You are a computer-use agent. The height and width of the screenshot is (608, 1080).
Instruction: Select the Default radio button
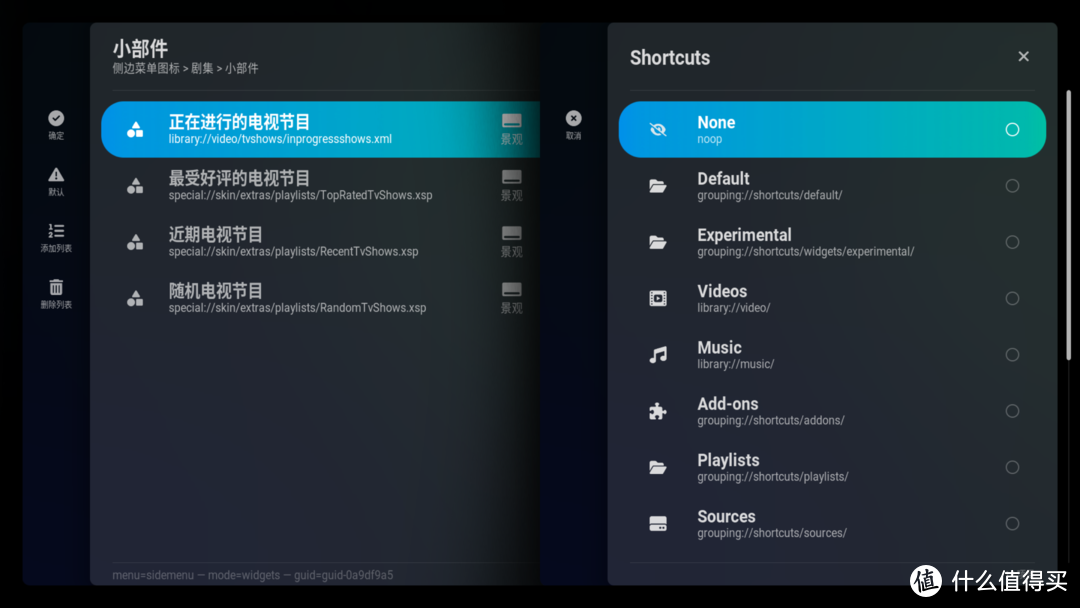tap(1012, 186)
